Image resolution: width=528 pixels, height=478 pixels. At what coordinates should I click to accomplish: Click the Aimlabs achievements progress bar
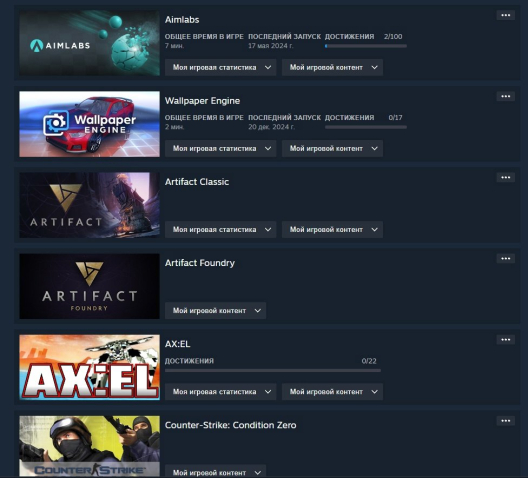pyautogui.click(x=366, y=46)
